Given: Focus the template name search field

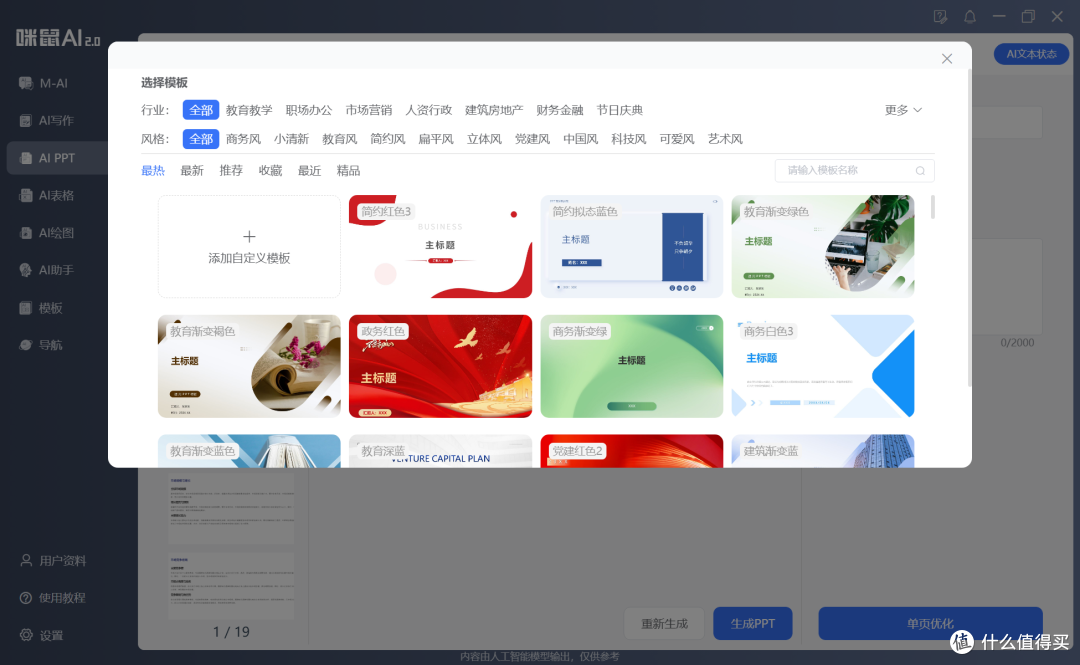Looking at the screenshot, I should pos(854,171).
